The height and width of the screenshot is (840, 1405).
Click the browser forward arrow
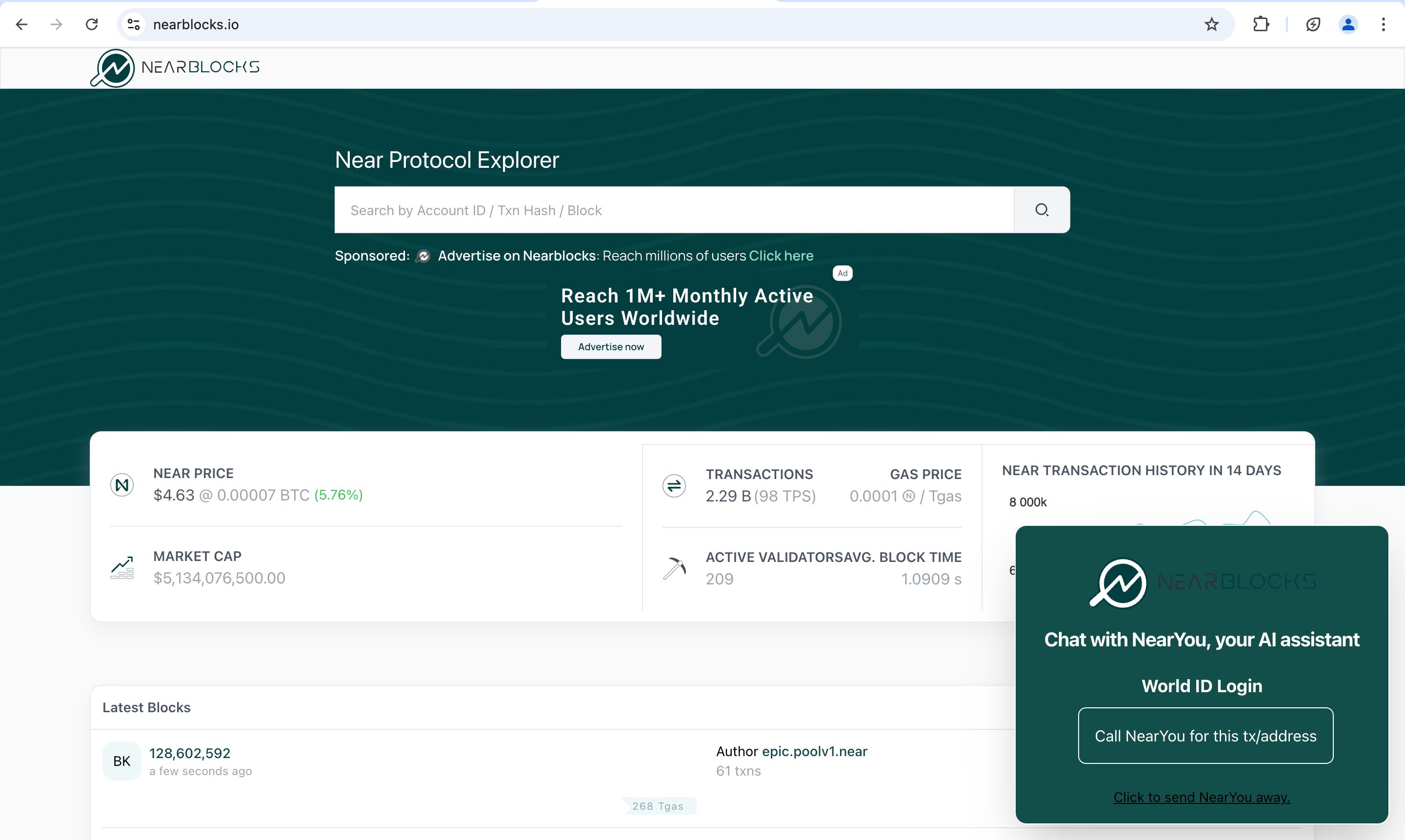[56, 24]
